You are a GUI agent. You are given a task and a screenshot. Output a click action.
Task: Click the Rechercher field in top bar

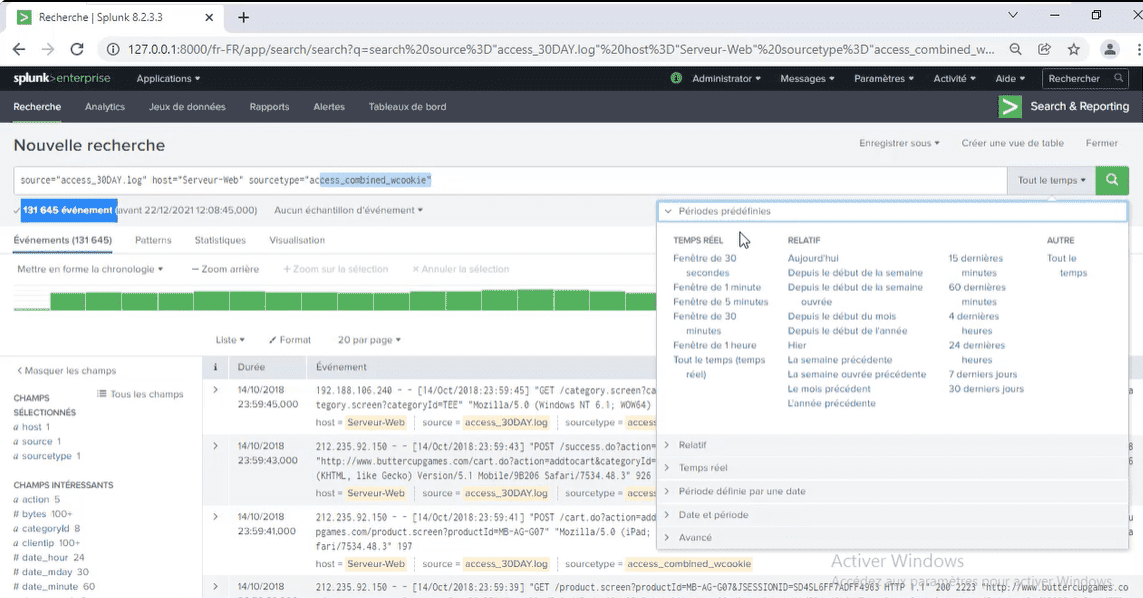(1085, 78)
